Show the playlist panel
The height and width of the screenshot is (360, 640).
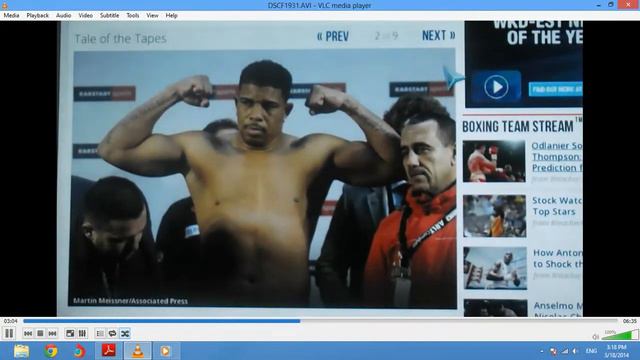pyautogui.click(x=100, y=333)
